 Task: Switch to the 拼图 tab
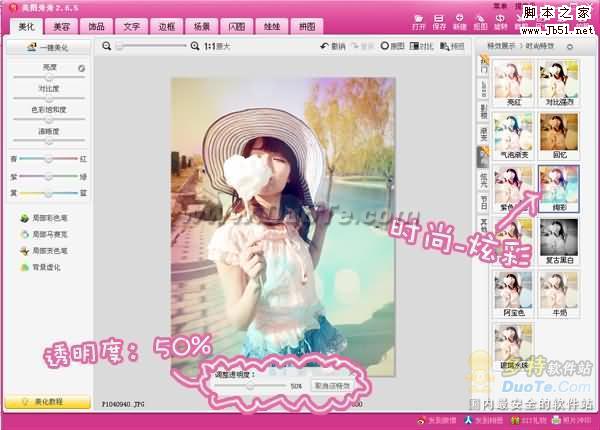point(307,26)
